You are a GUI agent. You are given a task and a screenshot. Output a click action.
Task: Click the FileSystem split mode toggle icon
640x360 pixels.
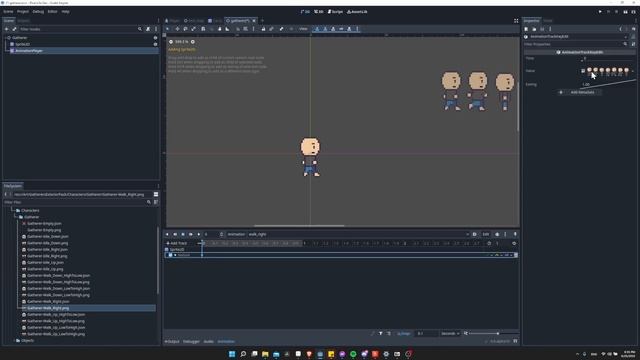(156, 194)
